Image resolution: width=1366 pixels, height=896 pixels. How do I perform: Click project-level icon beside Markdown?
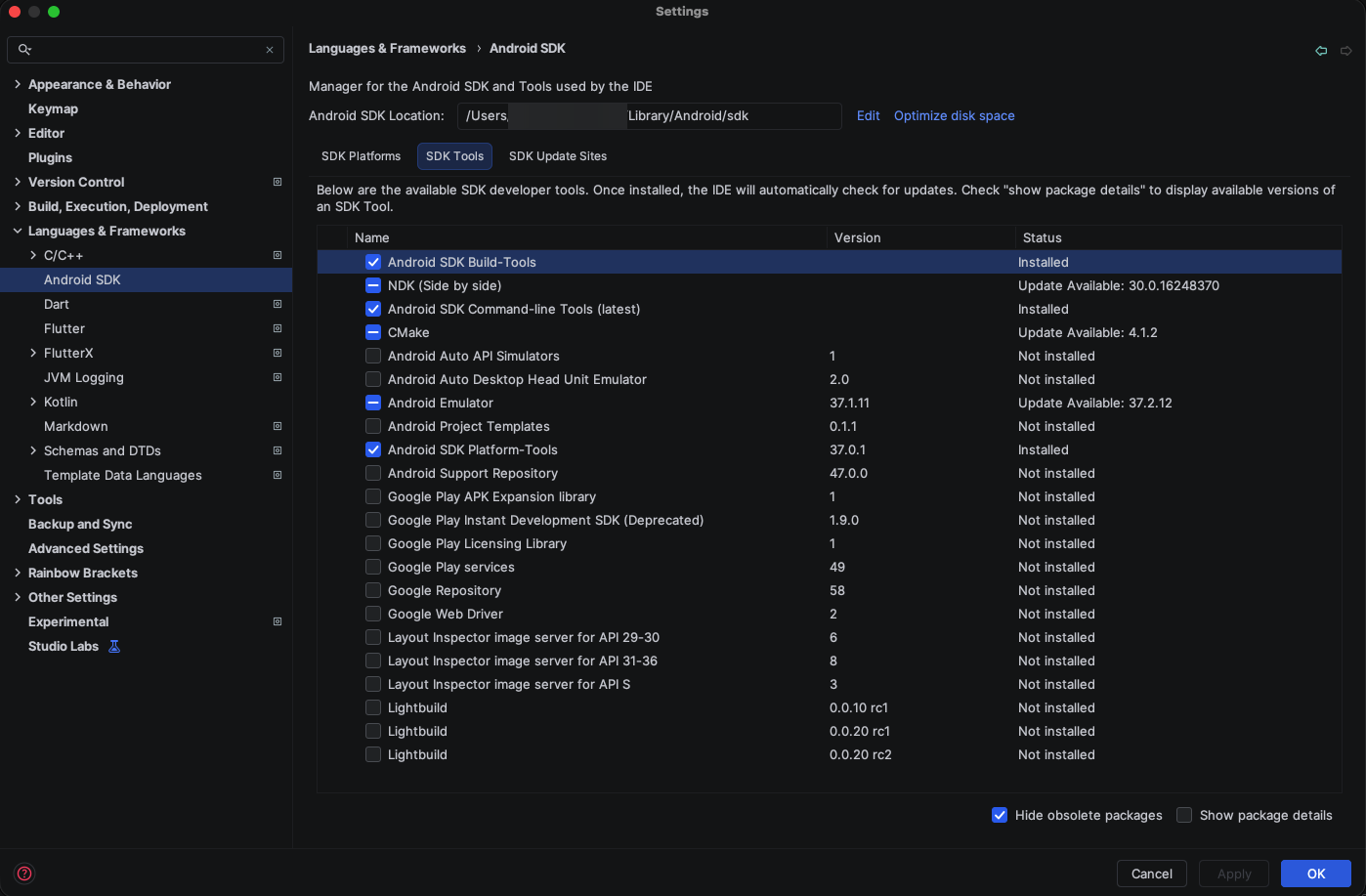click(277, 426)
